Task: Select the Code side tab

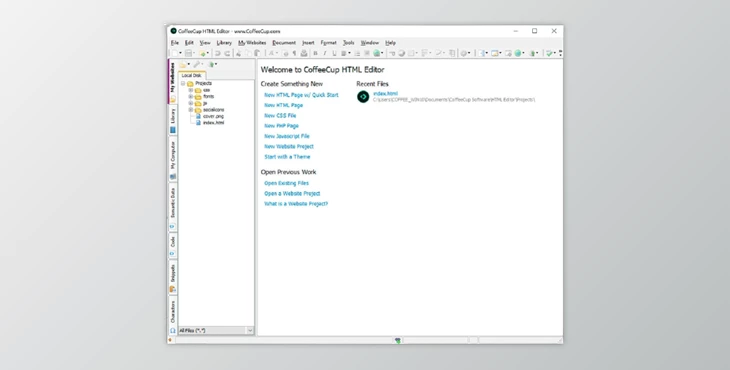Action: pos(173,245)
